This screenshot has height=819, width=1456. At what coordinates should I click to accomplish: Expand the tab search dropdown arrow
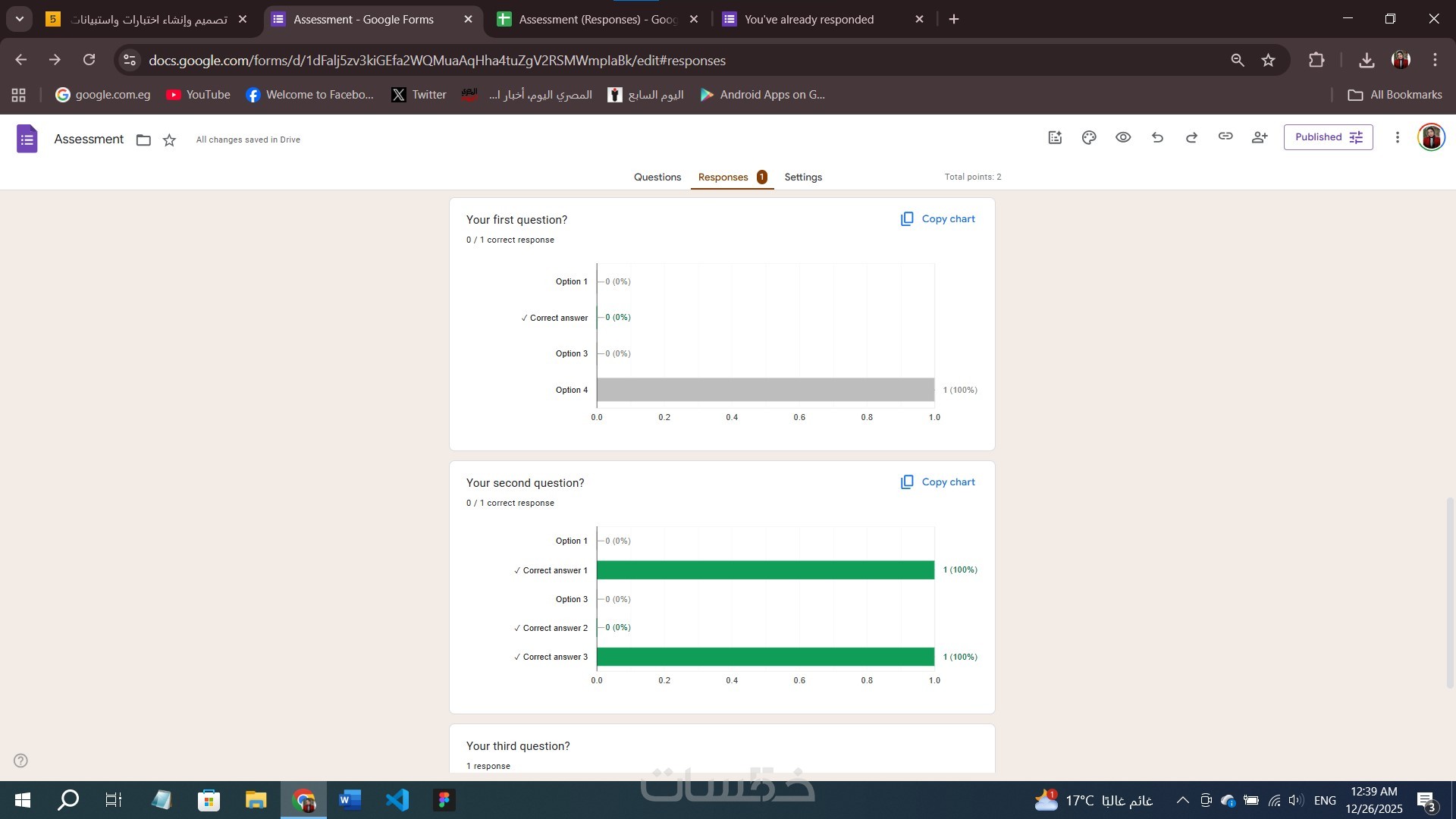point(19,19)
